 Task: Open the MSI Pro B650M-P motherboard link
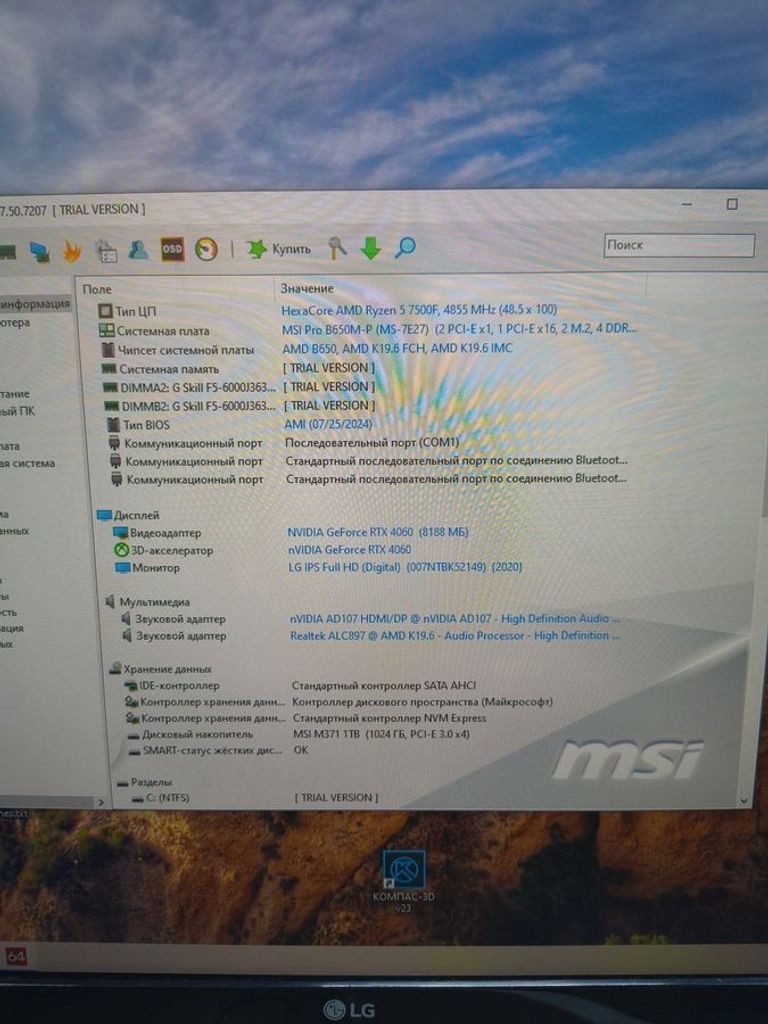458,329
